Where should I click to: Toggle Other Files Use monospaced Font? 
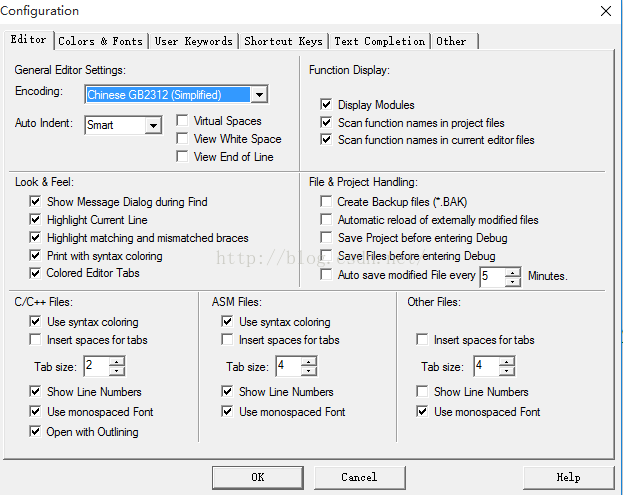coord(422,412)
